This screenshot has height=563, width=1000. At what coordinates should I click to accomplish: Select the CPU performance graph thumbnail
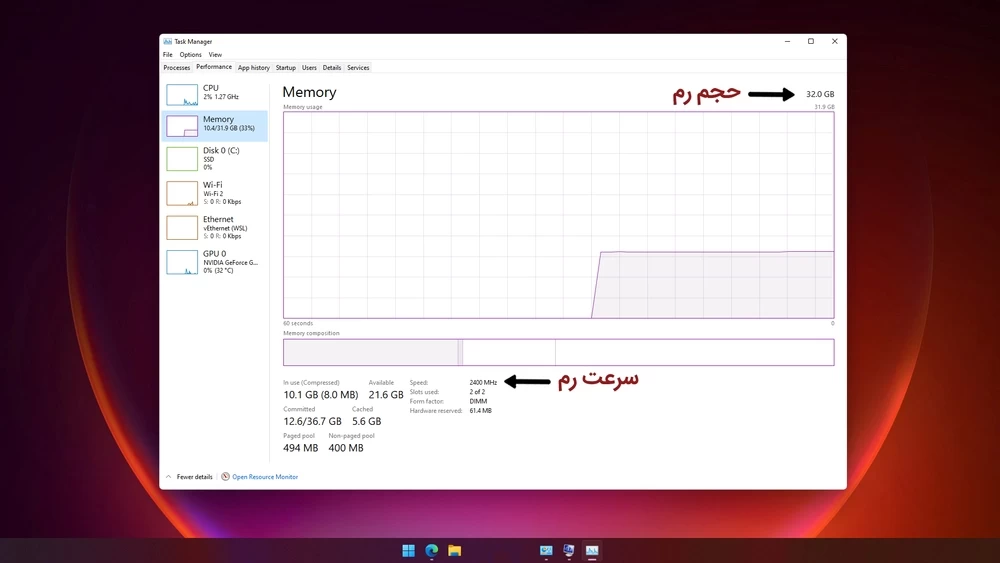coord(182,95)
